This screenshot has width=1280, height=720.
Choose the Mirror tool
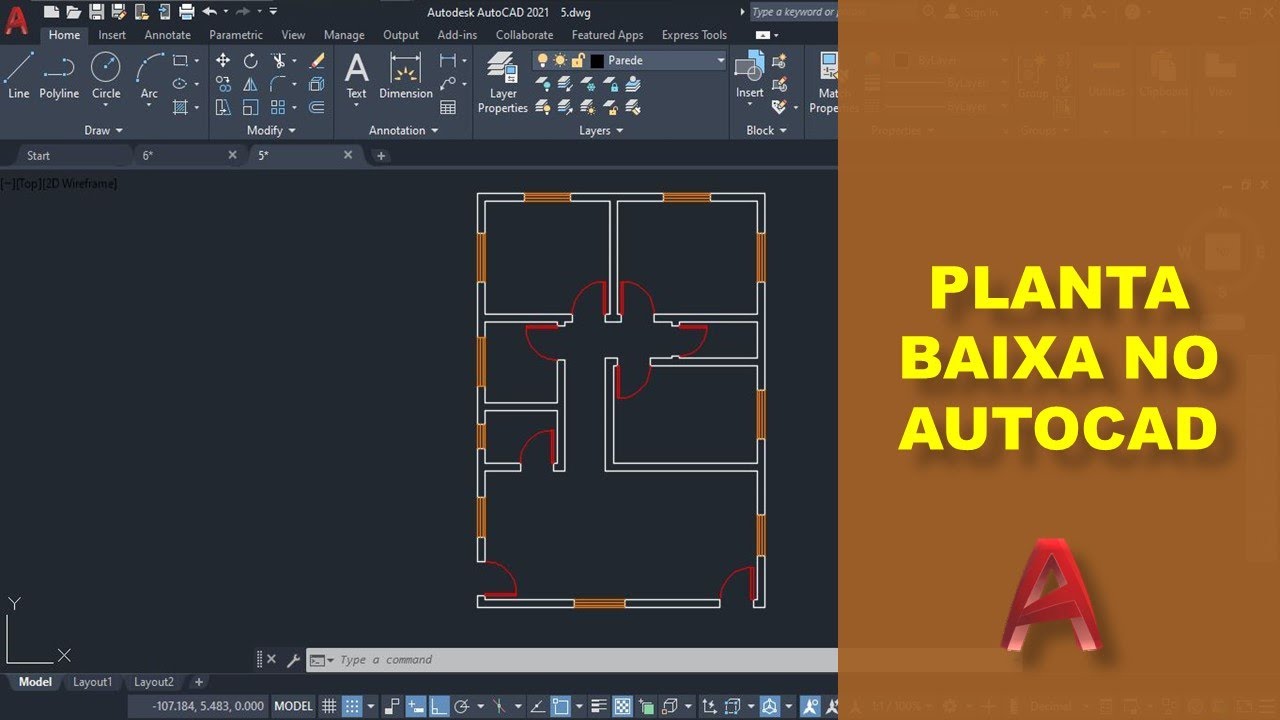(250, 84)
